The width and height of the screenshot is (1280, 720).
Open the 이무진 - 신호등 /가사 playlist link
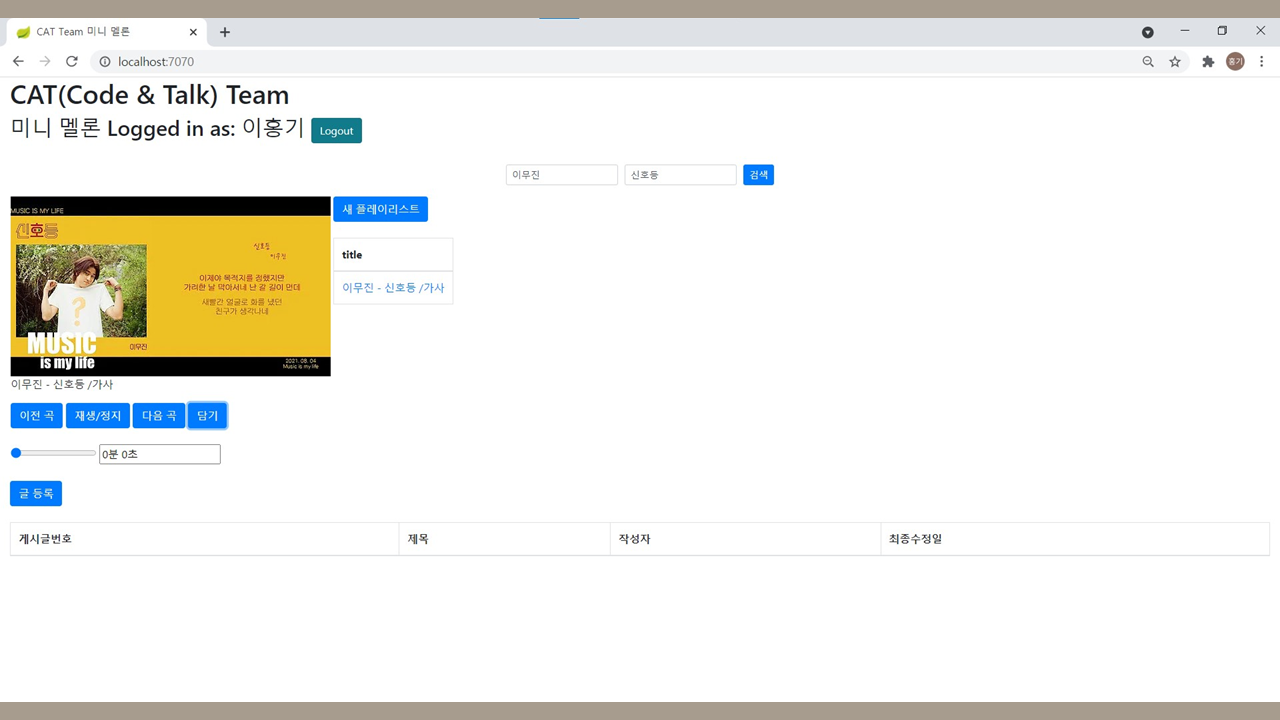pos(393,288)
